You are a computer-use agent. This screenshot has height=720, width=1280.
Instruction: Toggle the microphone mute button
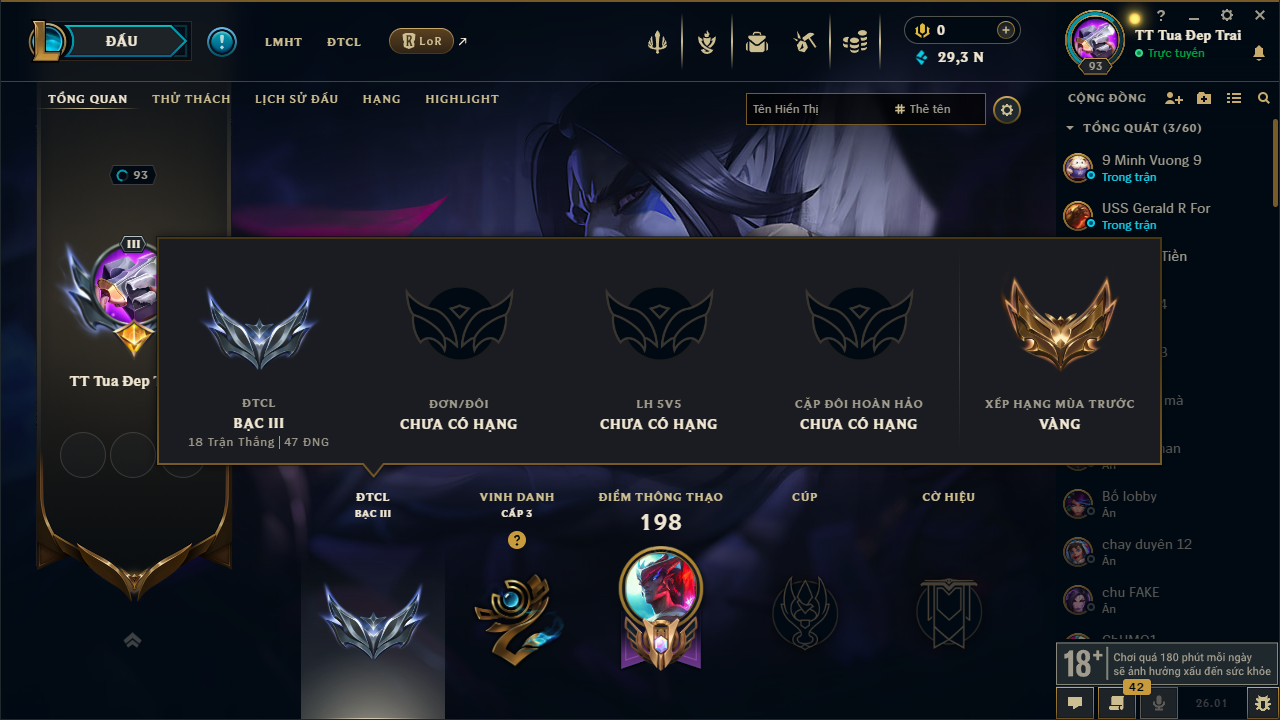pos(1159,703)
